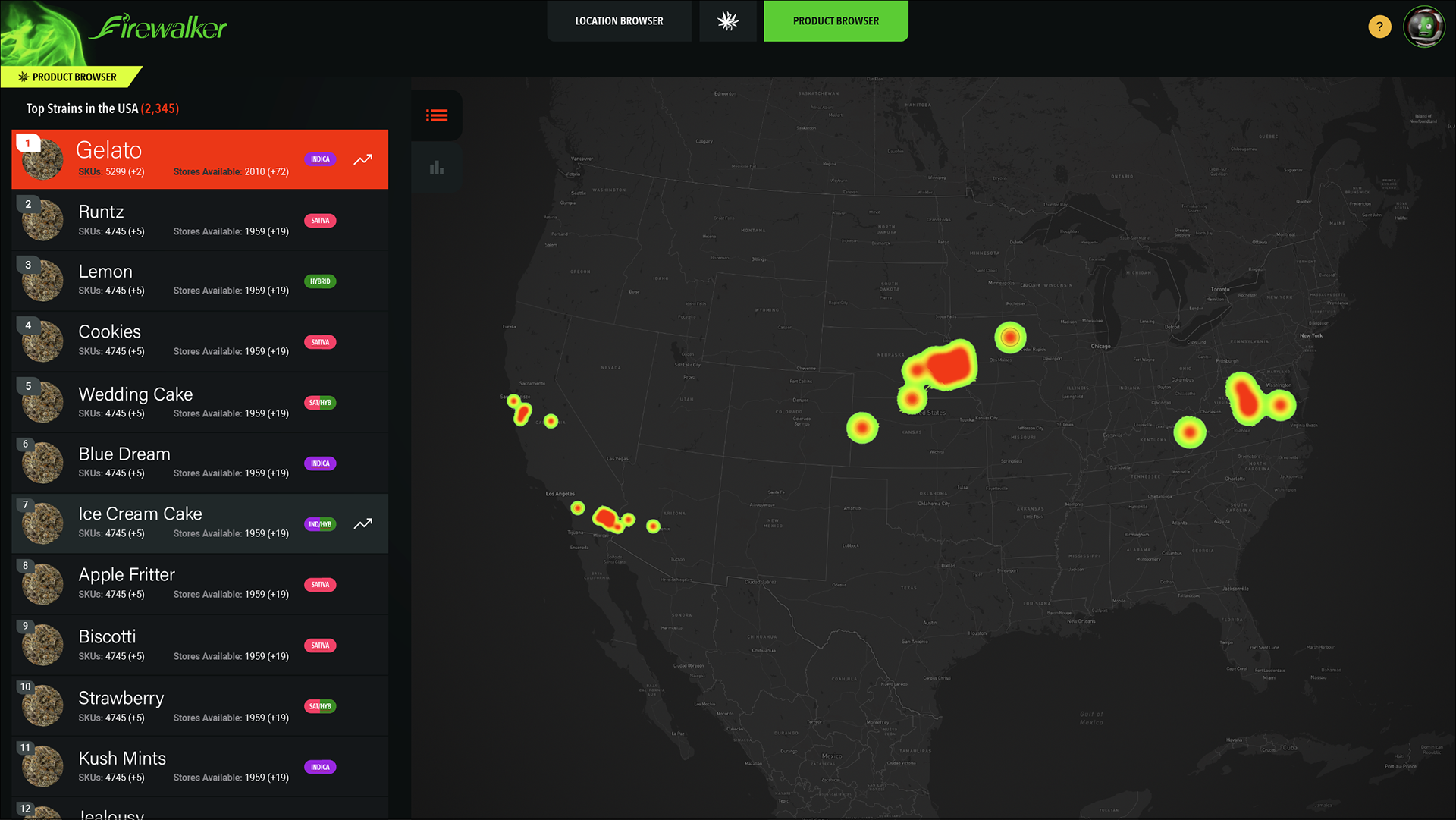Screen dimensions: 1456x820
Task: Select the Kush Mints strain row
Action: tap(200, 766)
